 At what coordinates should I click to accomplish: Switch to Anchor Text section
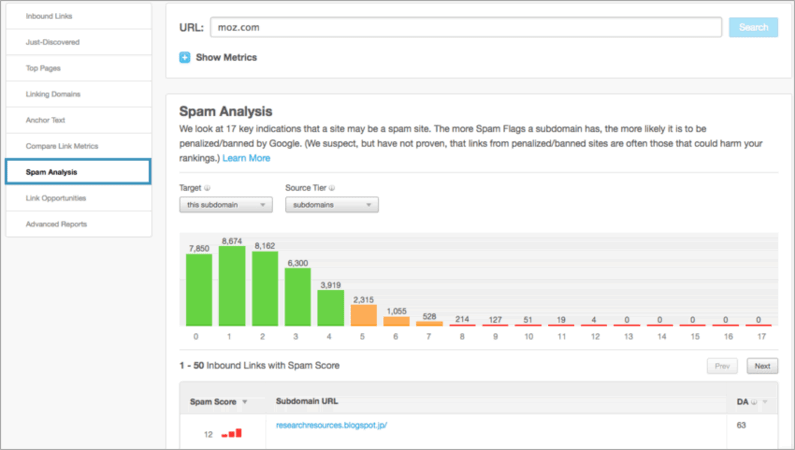[47, 120]
